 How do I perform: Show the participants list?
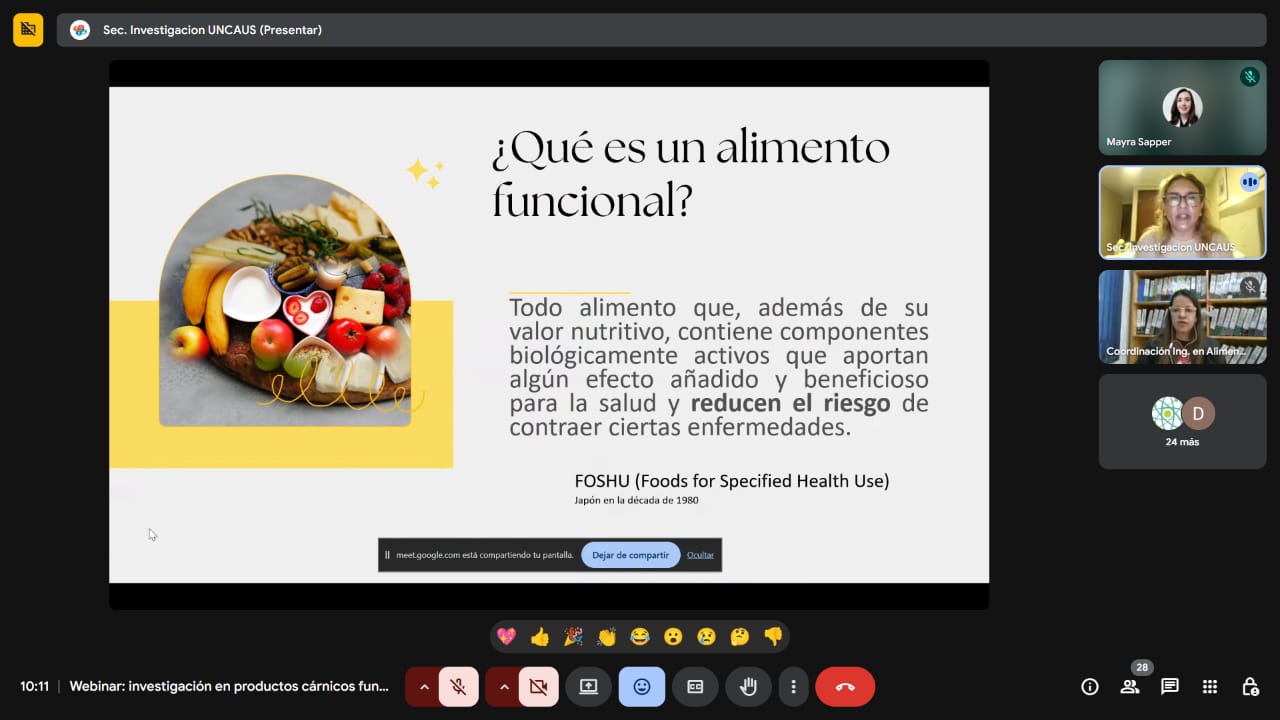pyautogui.click(x=1130, y=687)
